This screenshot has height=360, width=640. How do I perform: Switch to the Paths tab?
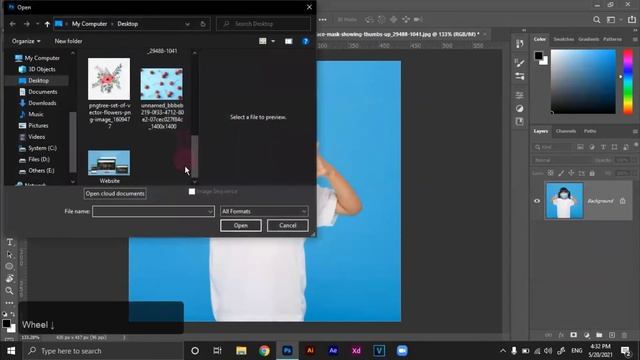pos(590,131)
